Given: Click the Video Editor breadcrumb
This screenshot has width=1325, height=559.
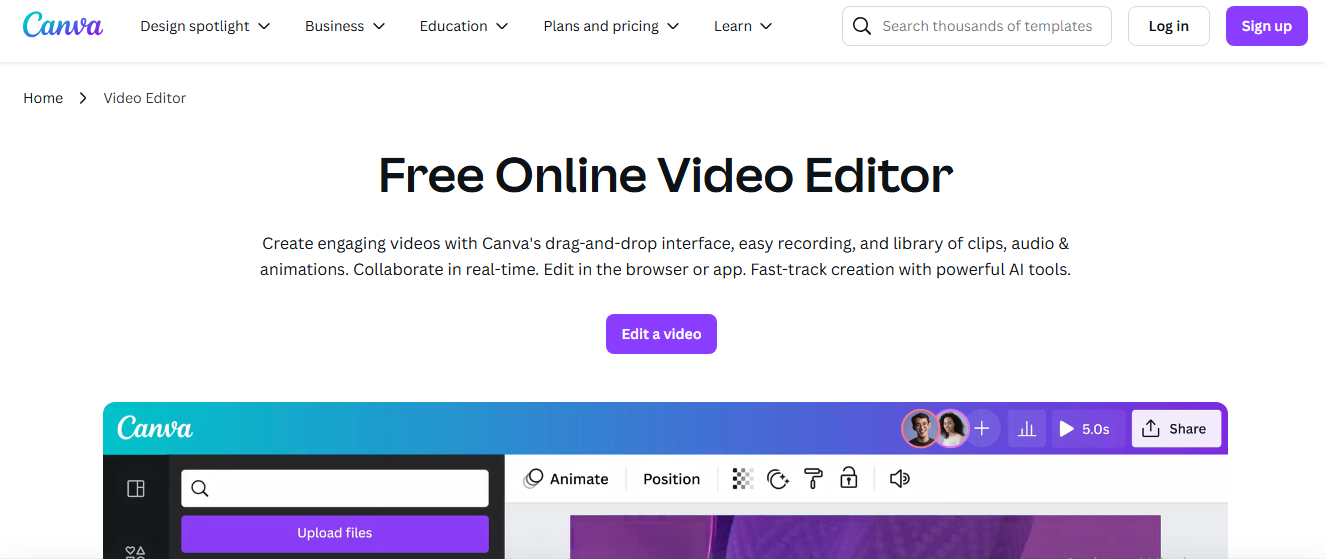Looking at the screenshot, I should point(145,98).
